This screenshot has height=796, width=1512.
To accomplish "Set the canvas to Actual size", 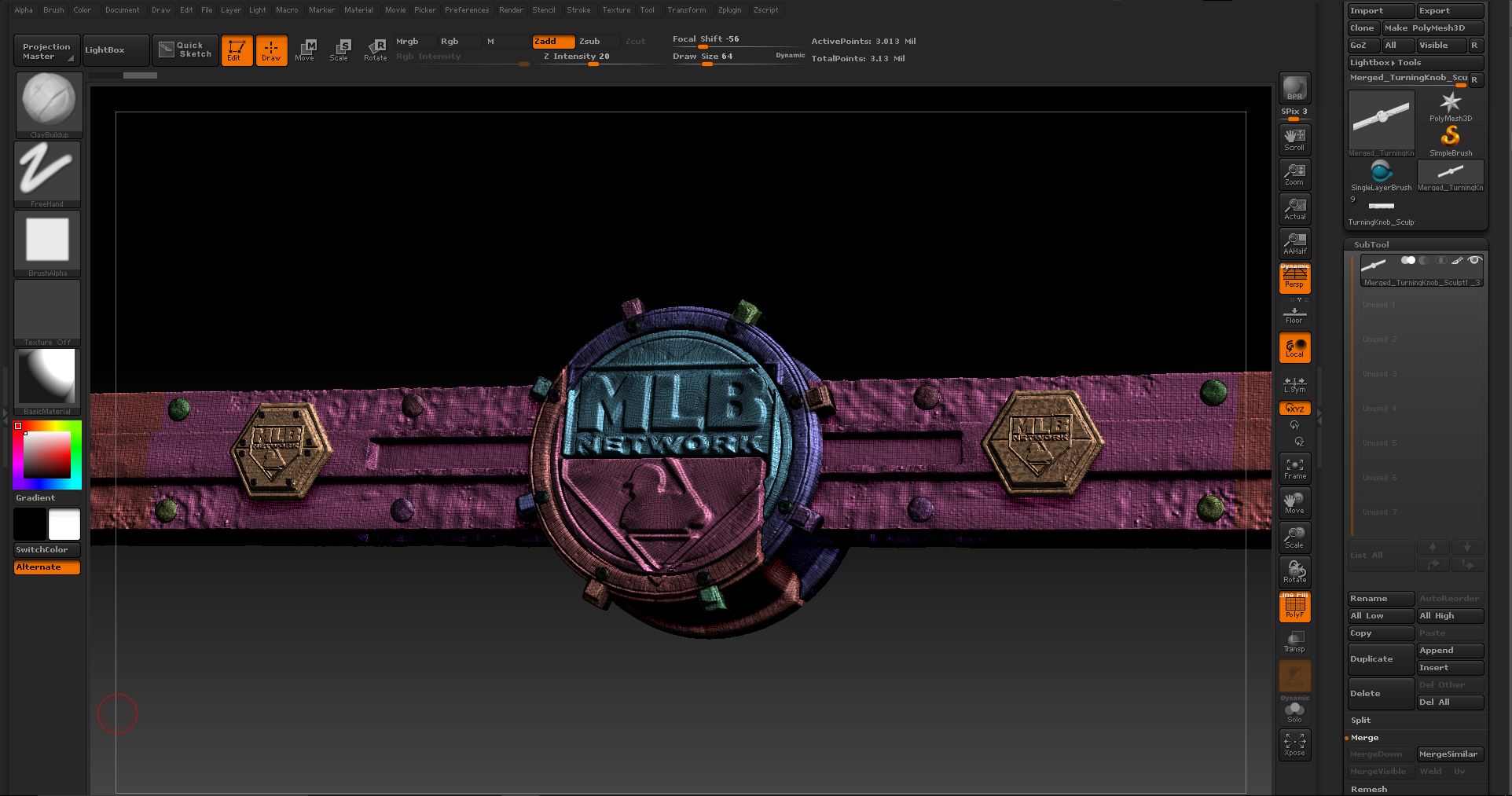I will [1294, 208].
